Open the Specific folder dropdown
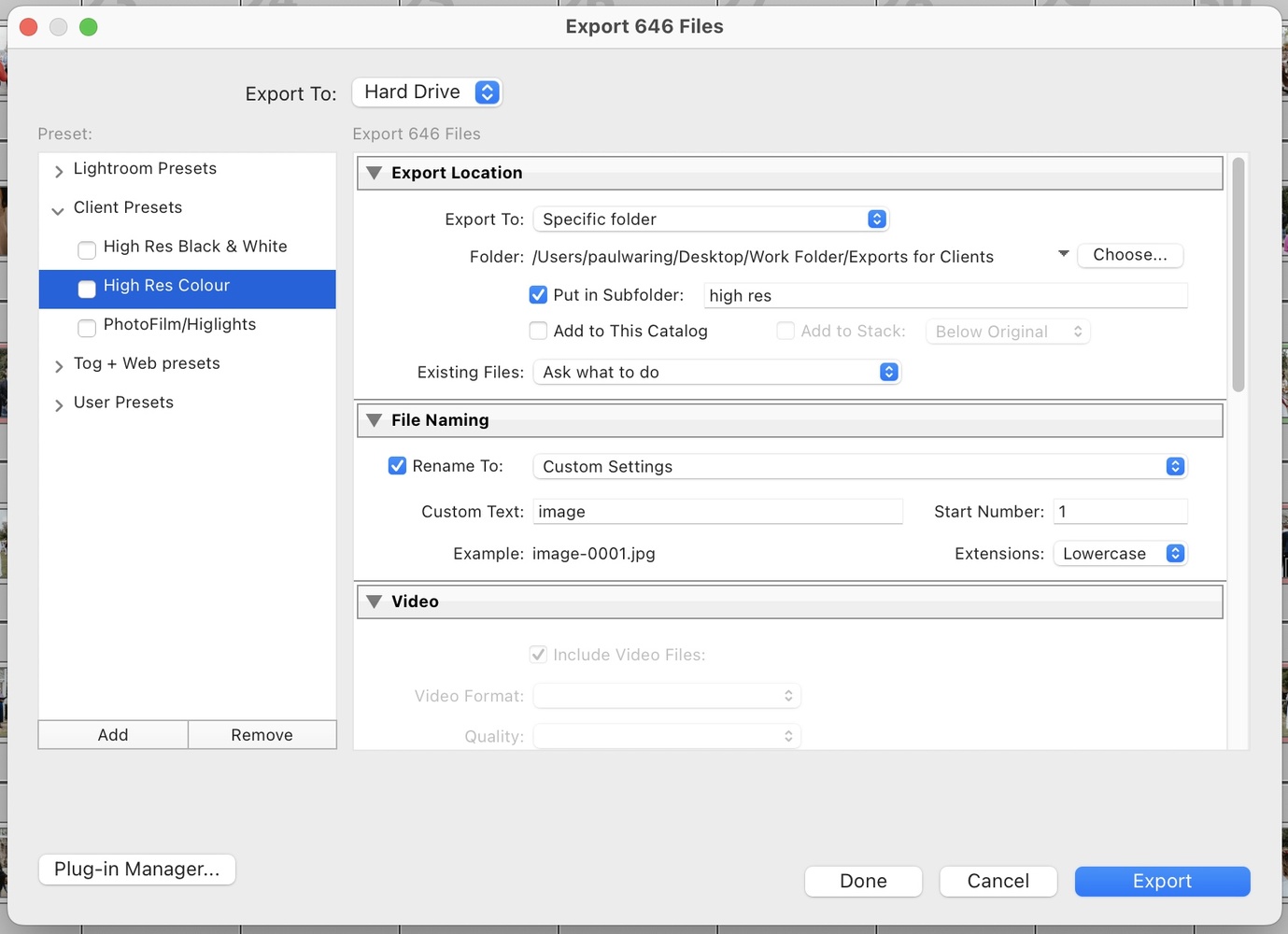Image resolution: width=1288 pixels, height=934 pixels. point(711,219)
